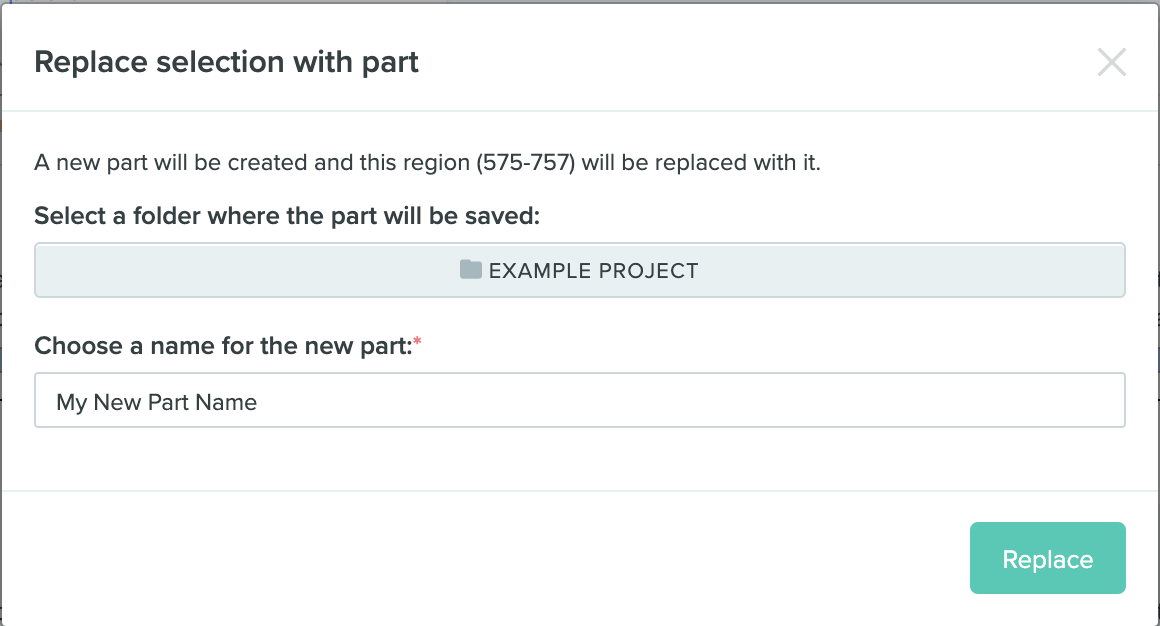Screen dimensions: 1160x626
Task: Click the words 'will be replaced with it'
Action: tap(700, 162)
